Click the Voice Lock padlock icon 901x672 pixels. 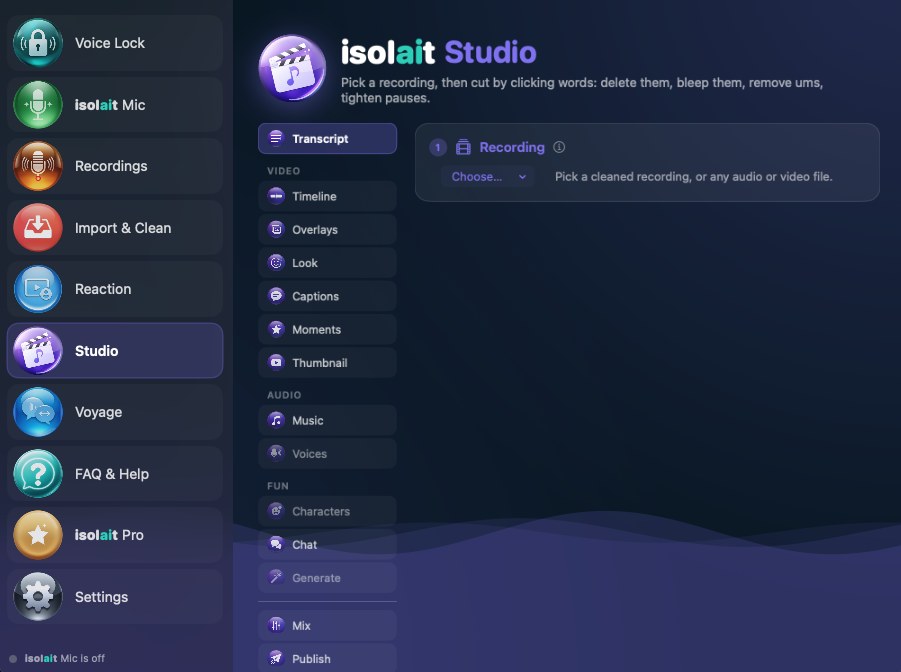click(38, 43)
